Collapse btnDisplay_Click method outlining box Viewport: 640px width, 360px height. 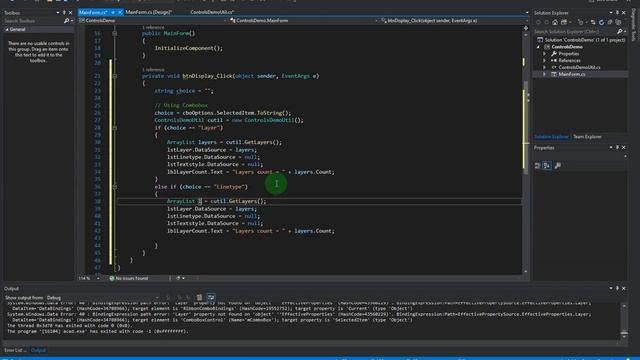click(x=115, y=76)
